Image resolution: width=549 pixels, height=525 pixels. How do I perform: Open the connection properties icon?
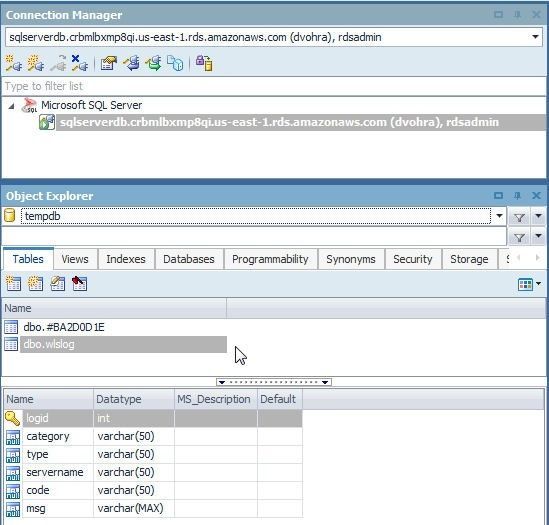(x=109, y=63)
